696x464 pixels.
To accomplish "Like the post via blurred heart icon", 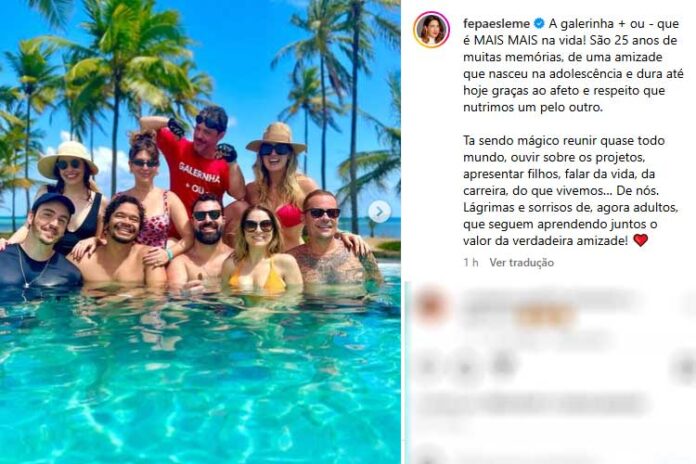I will [x=429, y=366].
